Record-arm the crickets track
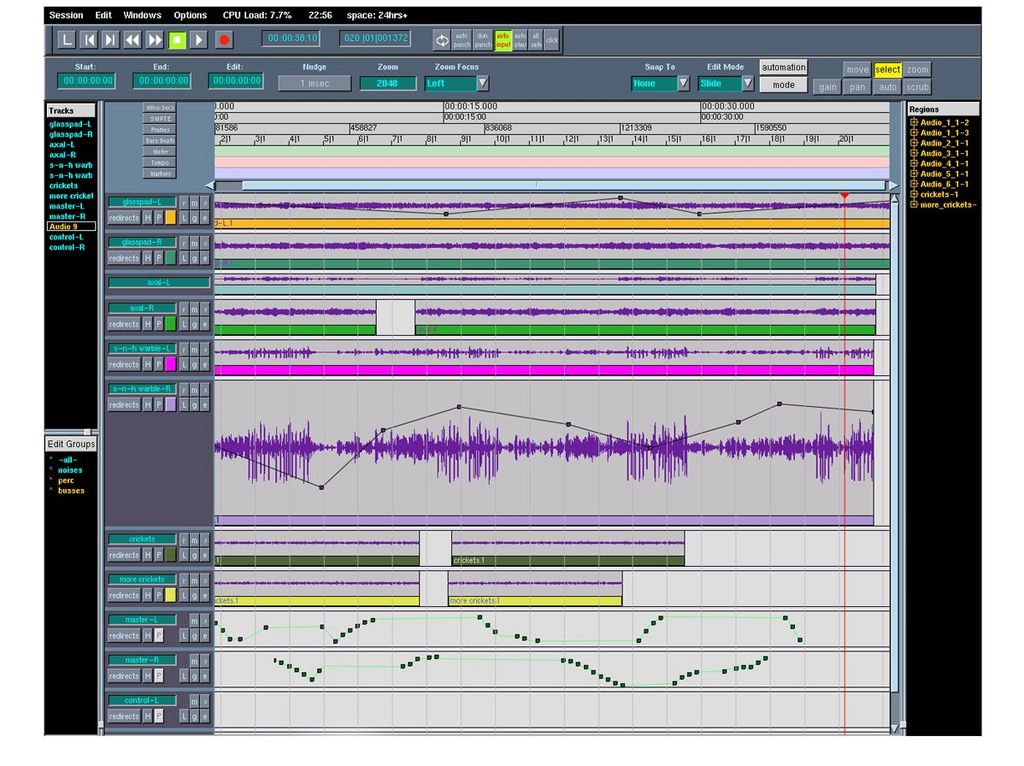1024x766 pixels. [183, 540]
